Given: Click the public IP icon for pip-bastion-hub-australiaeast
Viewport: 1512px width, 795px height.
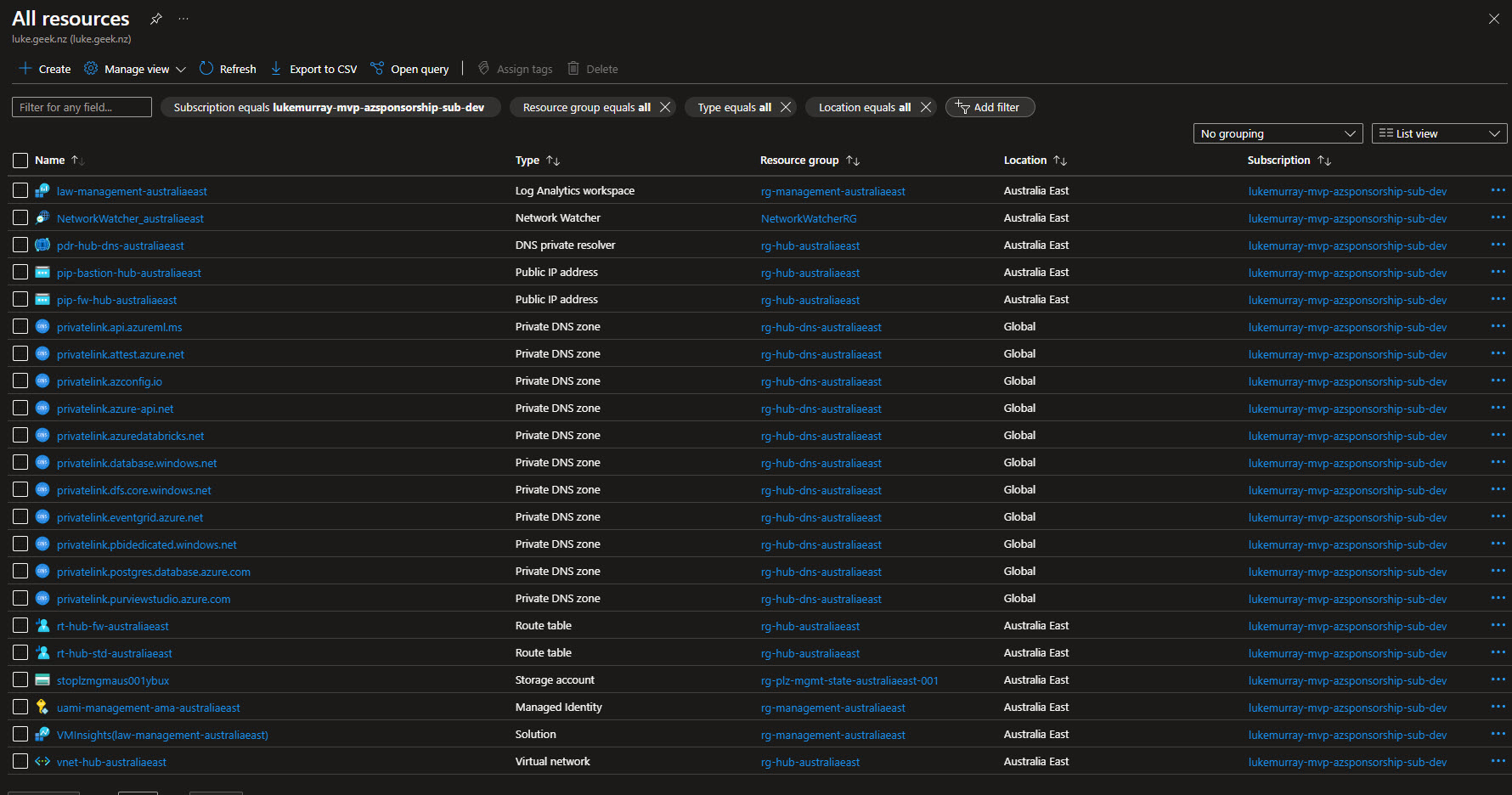Looking at the screenshot, I should 42,273.
